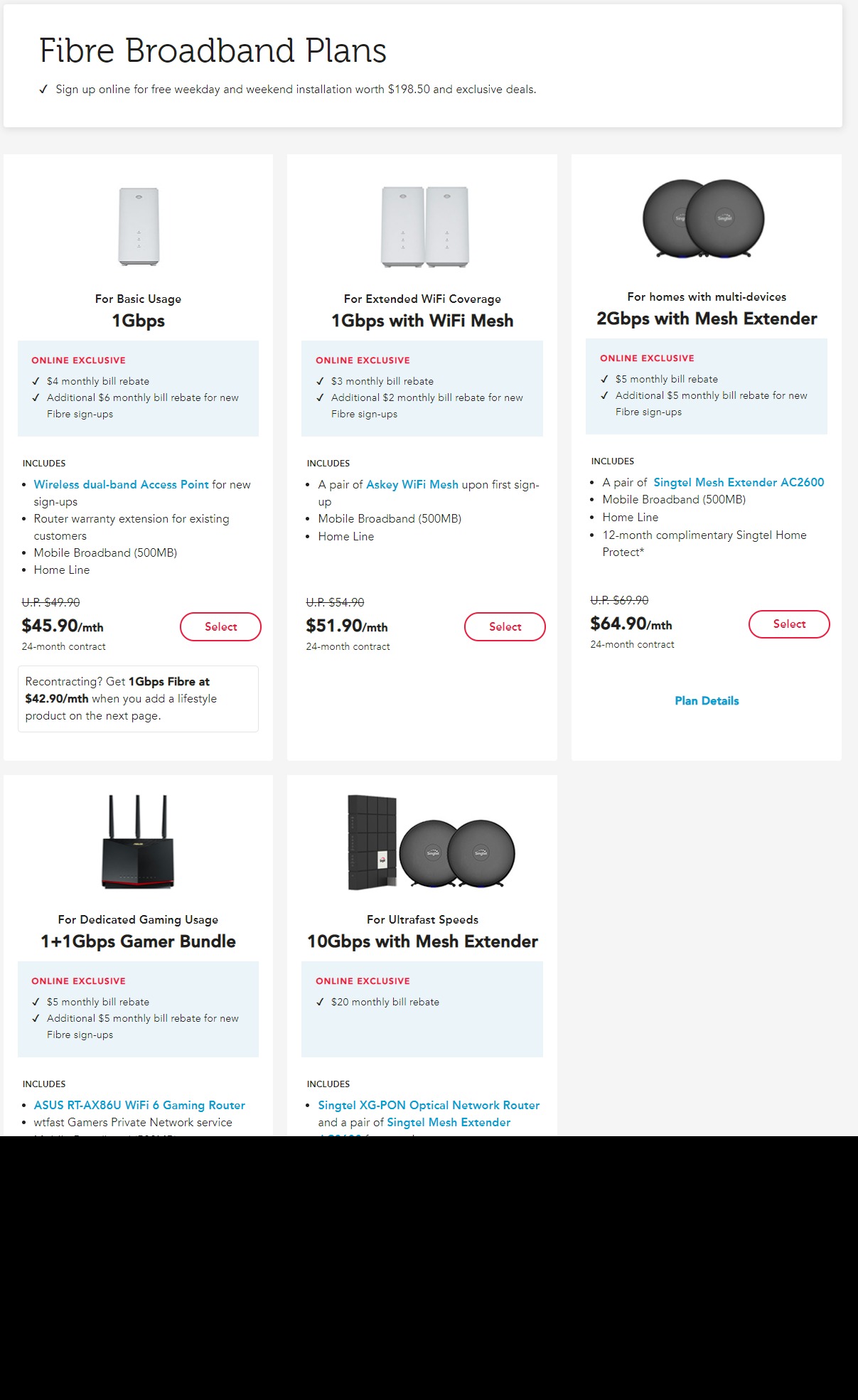Click the 10Gbps with Mesh Extender heading
This screenshot has width=858, height=1400.
point(422,941)
